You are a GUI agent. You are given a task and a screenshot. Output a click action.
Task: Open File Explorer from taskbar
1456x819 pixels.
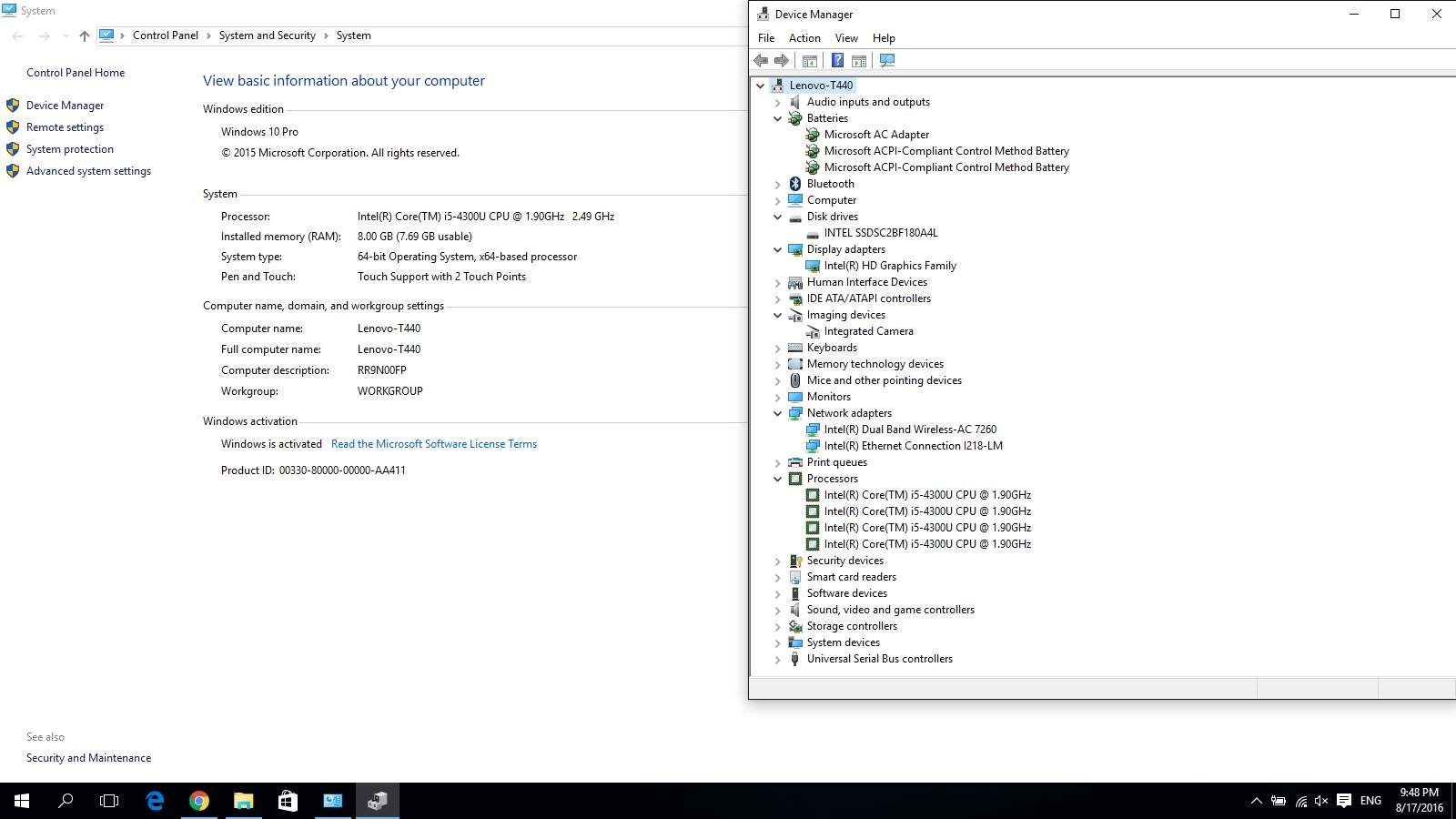point(243,801)
